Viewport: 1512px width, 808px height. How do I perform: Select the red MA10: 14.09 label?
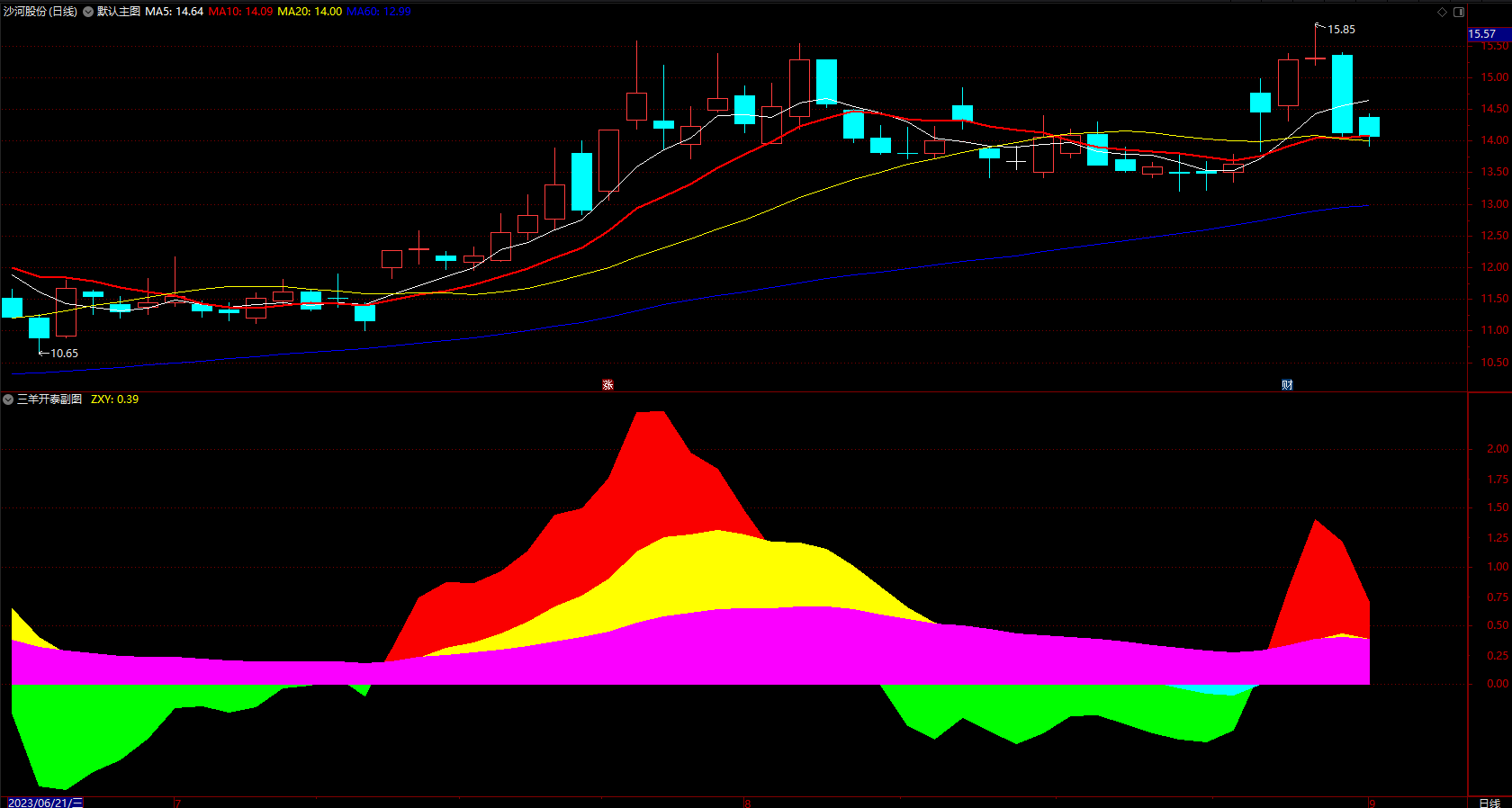click(x=240, y=12)
